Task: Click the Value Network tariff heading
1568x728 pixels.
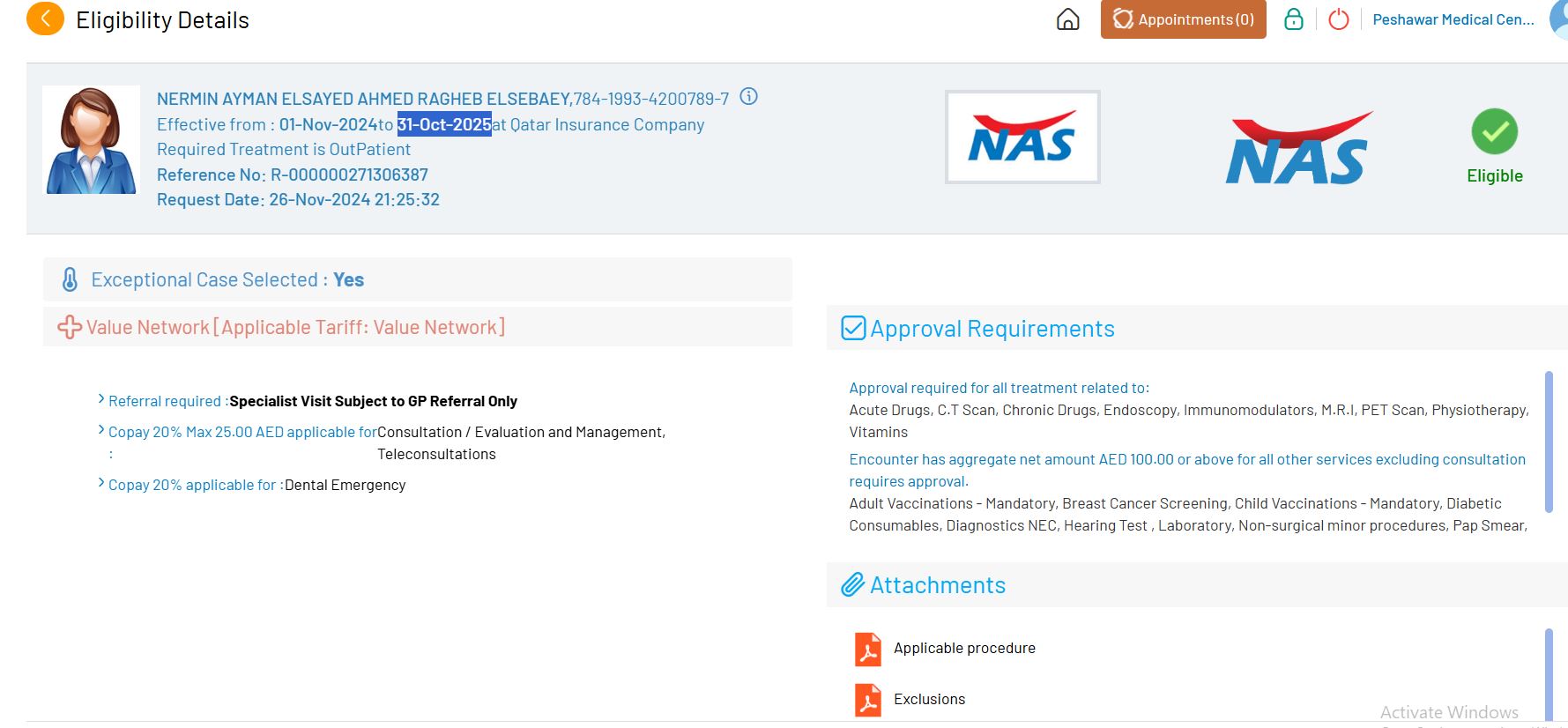Action: tap(295, 327)
